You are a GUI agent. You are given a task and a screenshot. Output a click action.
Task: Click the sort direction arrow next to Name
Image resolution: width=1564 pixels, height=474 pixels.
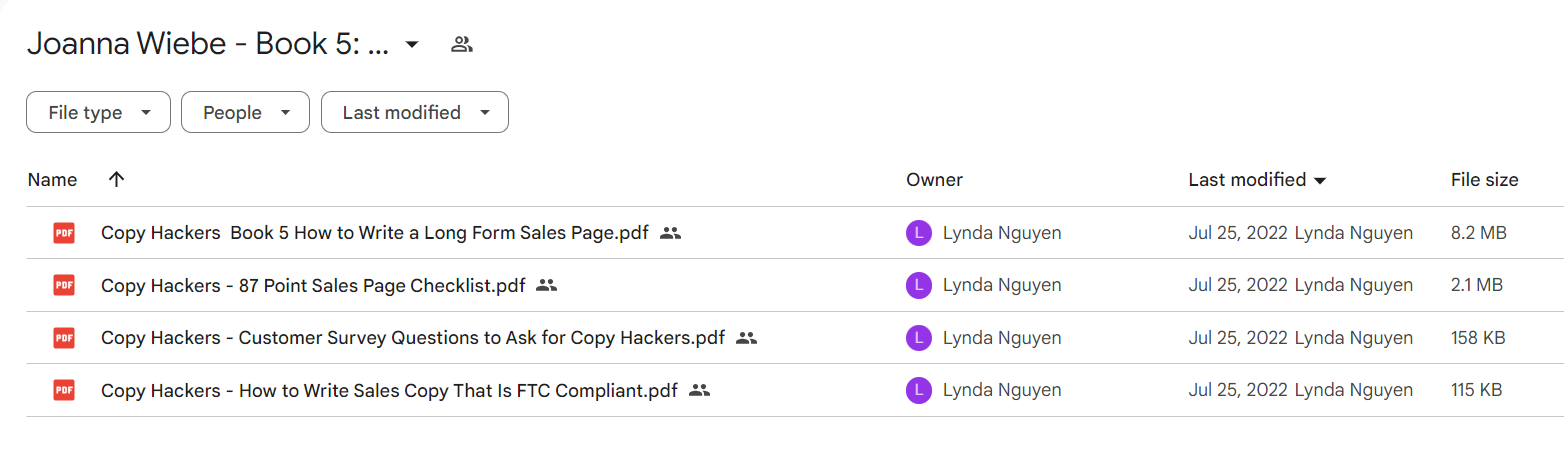117,180
